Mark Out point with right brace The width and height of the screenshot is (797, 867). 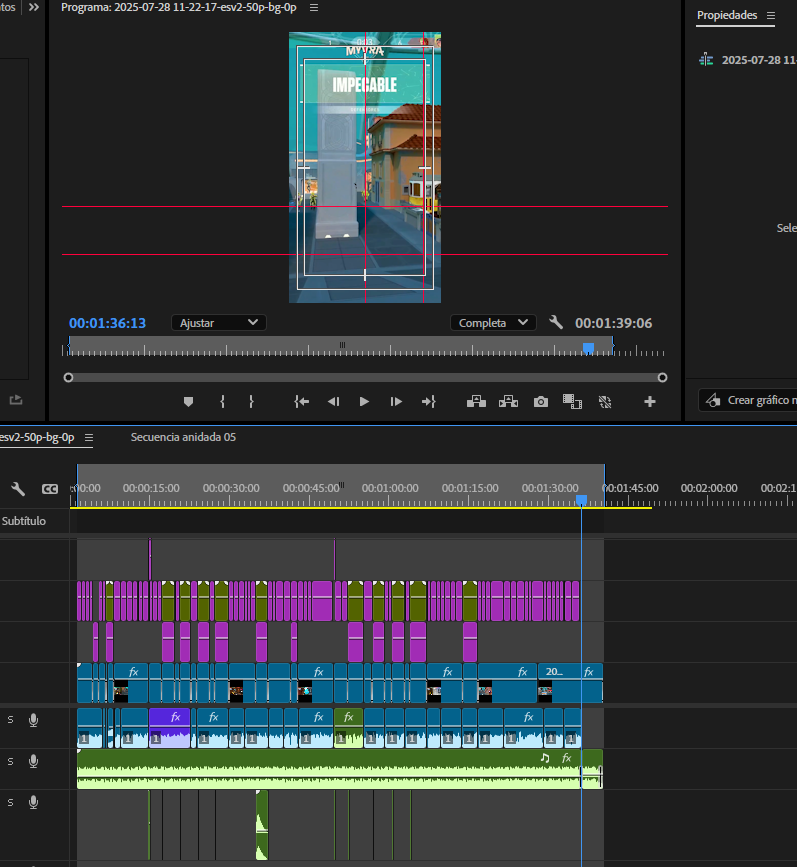coord(252,402)
